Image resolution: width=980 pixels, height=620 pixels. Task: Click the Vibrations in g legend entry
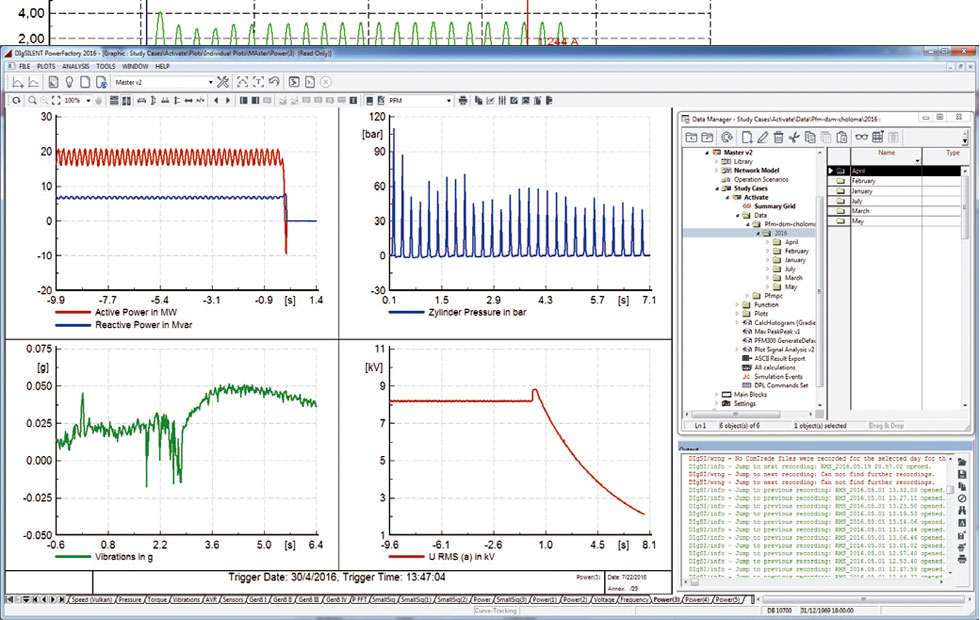[124, 556]
